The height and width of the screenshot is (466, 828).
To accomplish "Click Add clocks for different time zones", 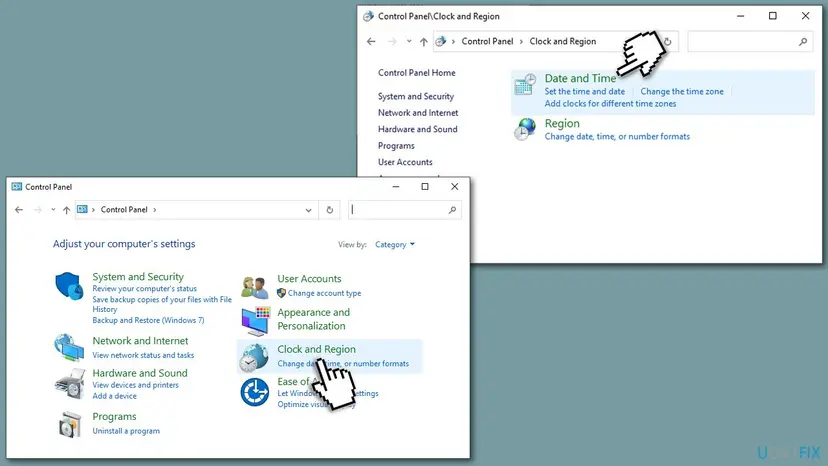I will [x=610, y=104].
